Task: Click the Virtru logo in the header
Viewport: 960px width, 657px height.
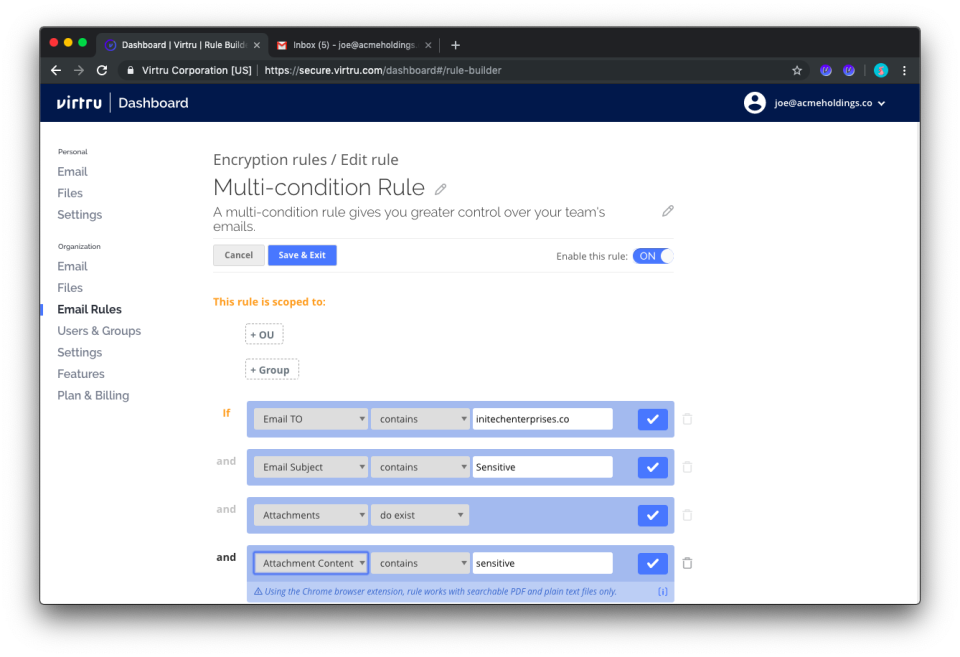Action: coord(79,102)
